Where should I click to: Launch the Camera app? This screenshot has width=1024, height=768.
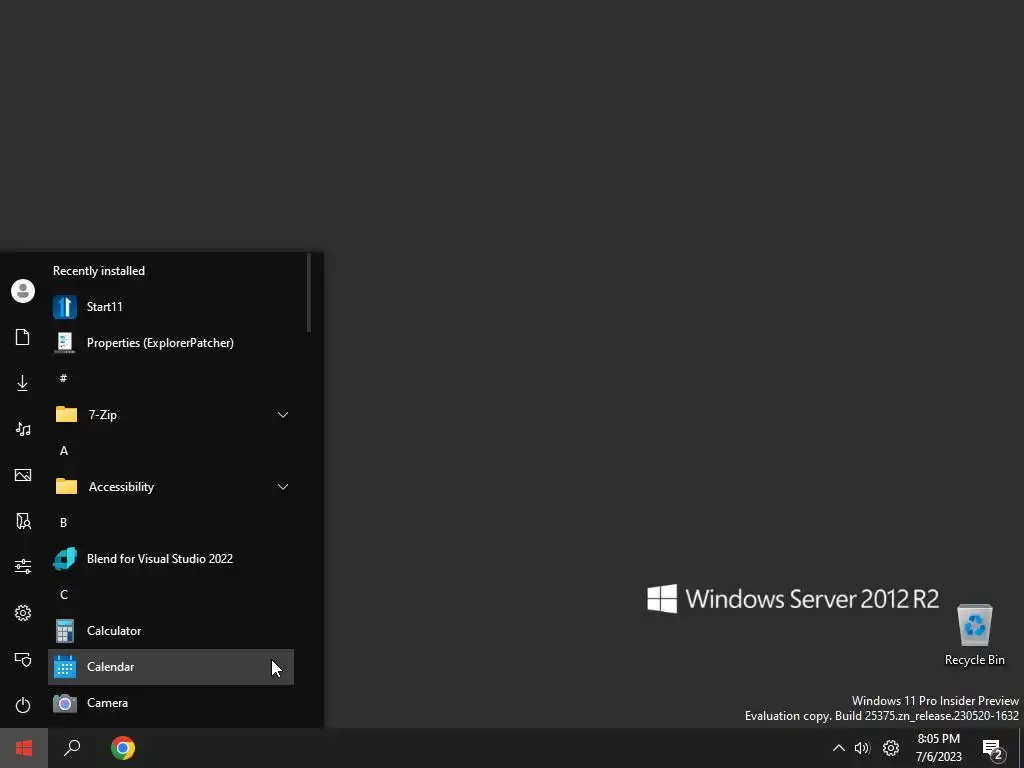pos(170,703)
